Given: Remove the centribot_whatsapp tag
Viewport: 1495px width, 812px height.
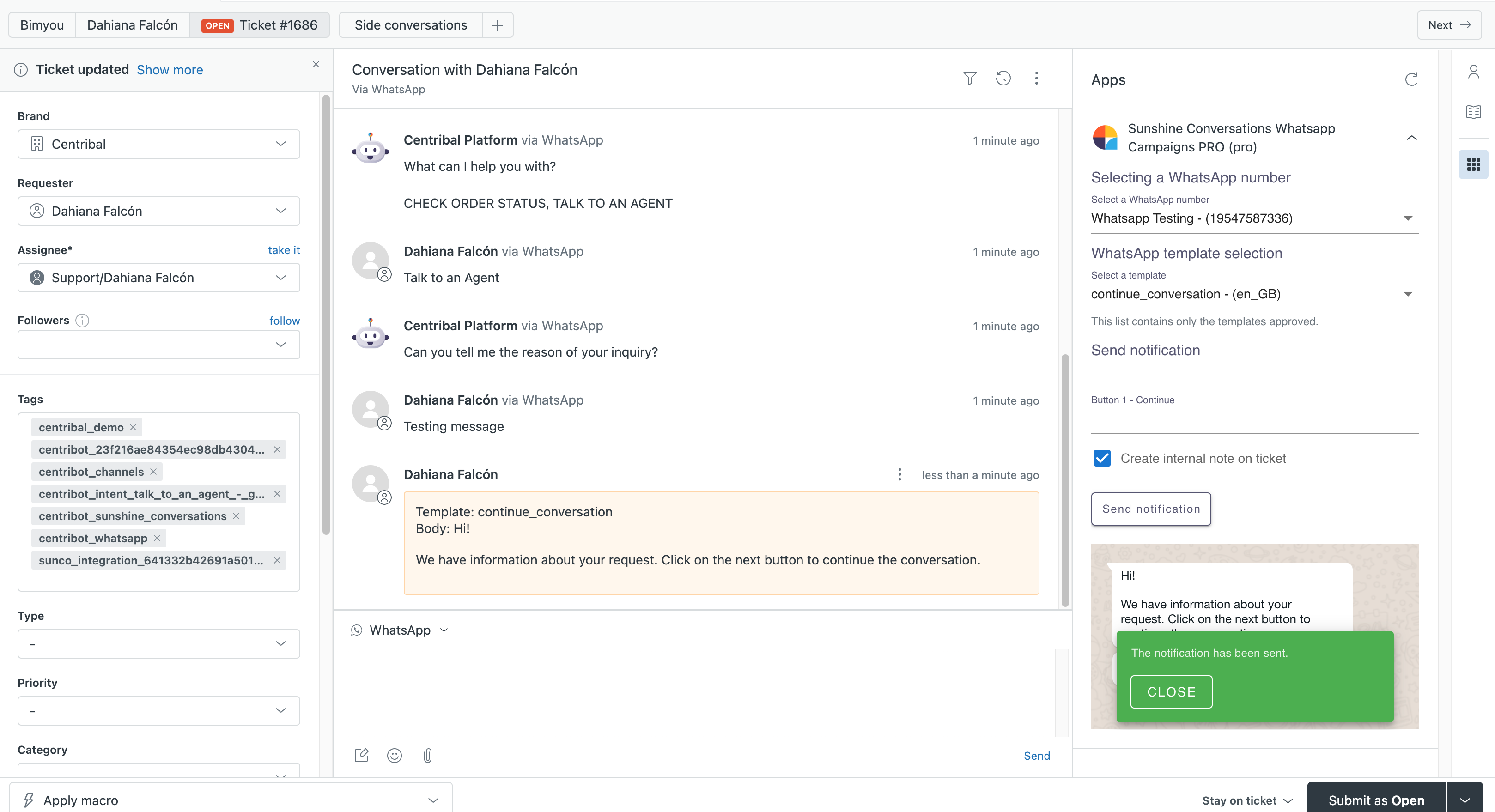Looking at the screenshot, I should point(157,538).
